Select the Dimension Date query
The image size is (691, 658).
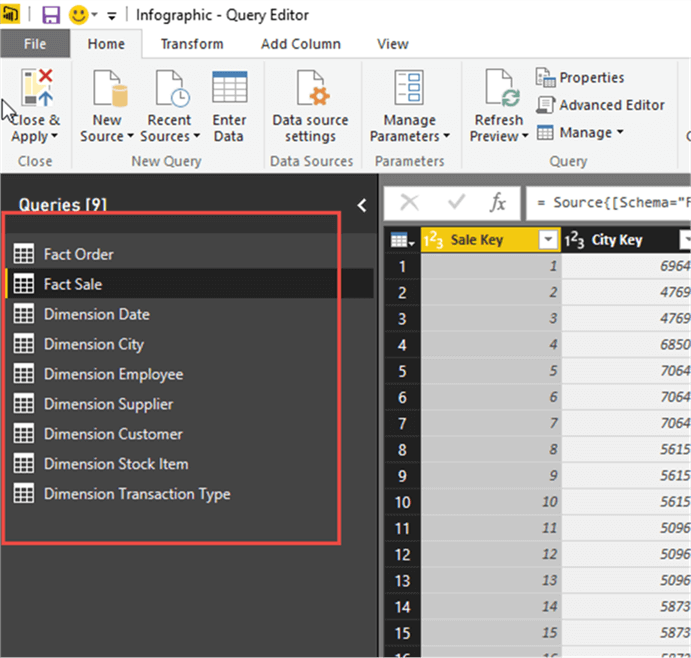189,314
